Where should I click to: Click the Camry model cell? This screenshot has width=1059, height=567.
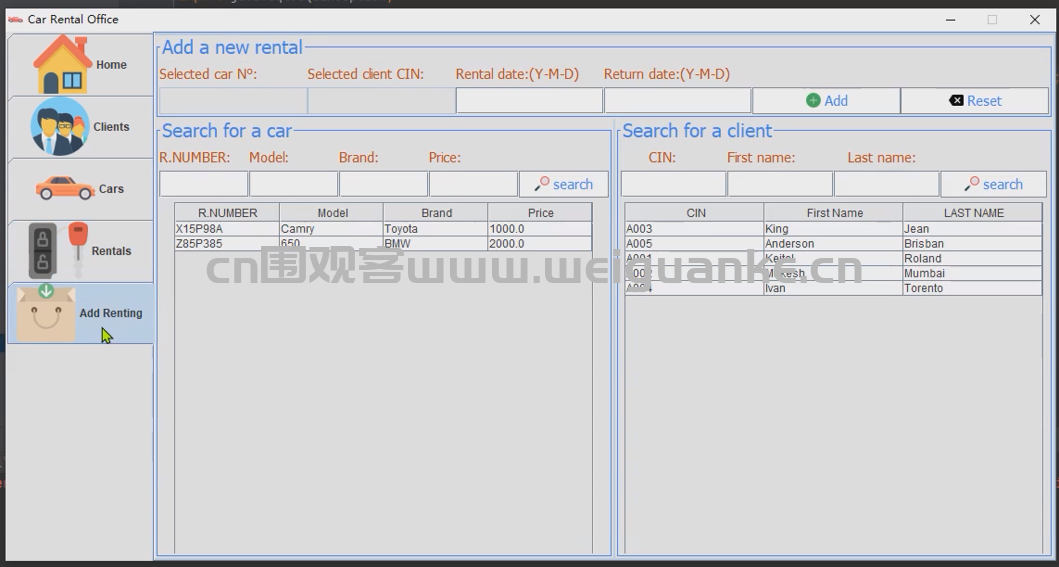(x=332, y=229)
